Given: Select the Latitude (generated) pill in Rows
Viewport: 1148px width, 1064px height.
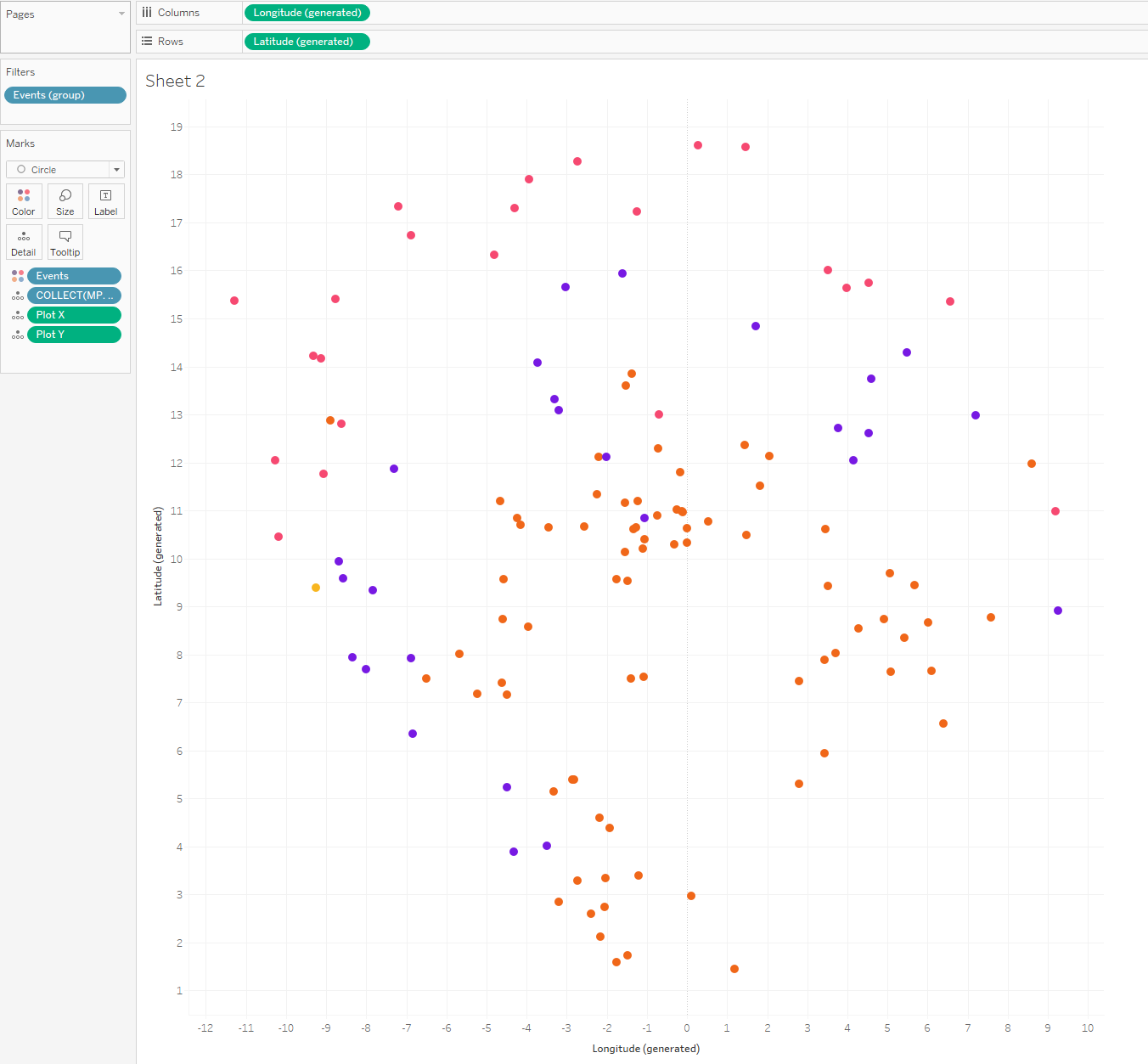Looking at the screenshot, I should (x=307, y=42).
